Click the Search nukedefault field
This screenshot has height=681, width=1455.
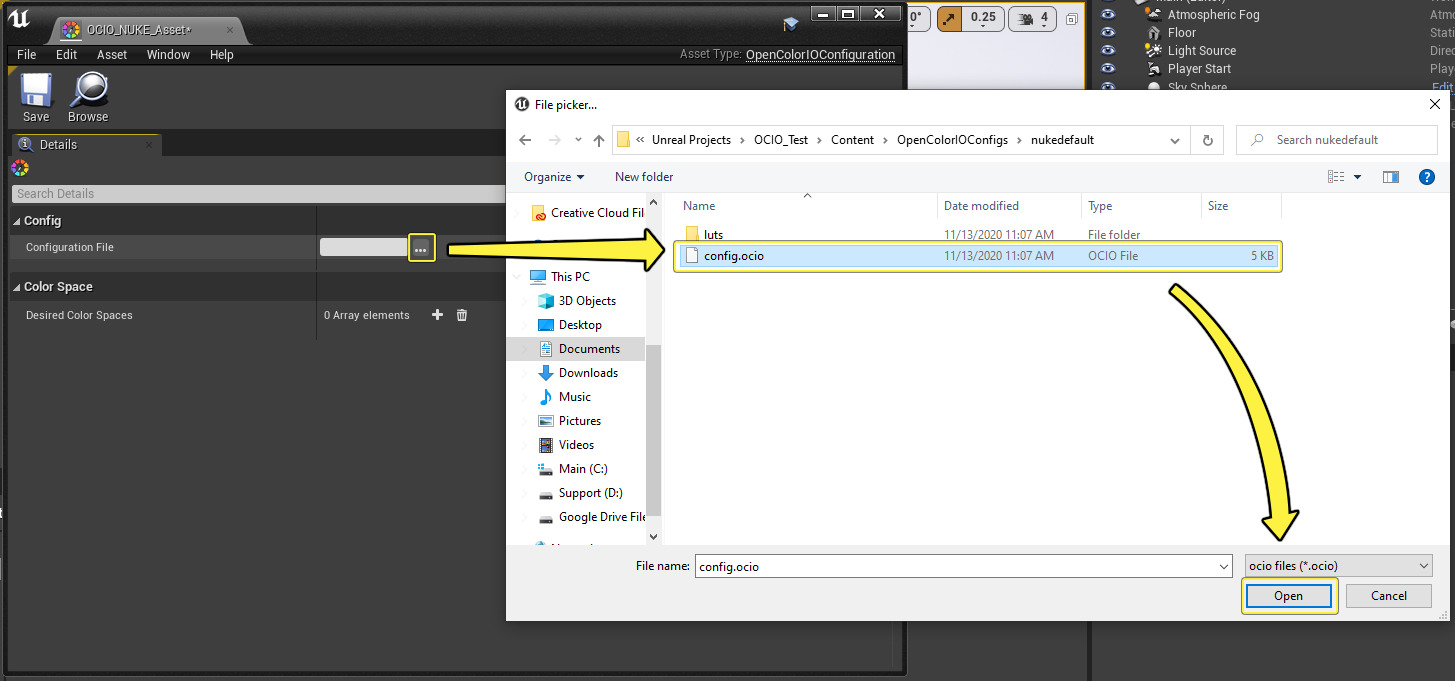point(1345,140)
